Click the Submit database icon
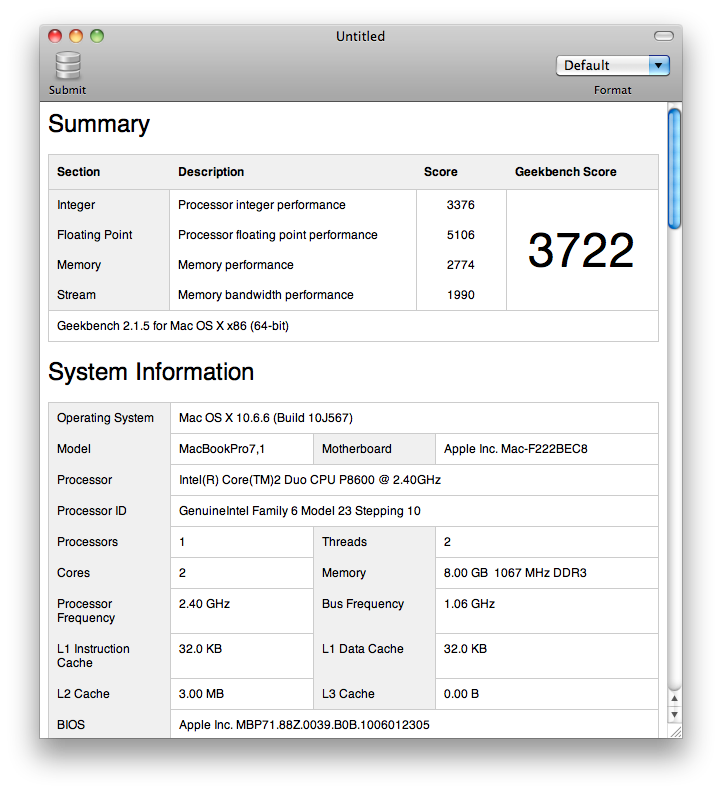 click(68, 65)
